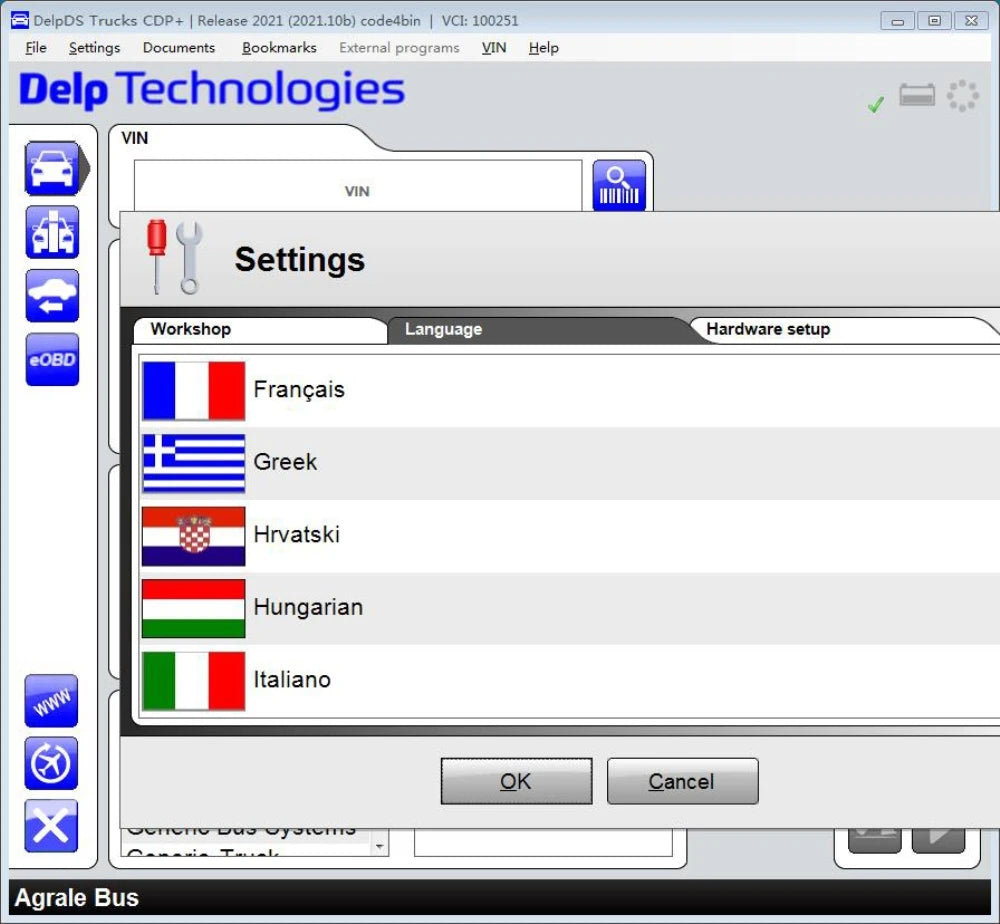Open the File menu
Viewport: 1000px width, 924px height.
pyautogui.click(x=36, y=48)
